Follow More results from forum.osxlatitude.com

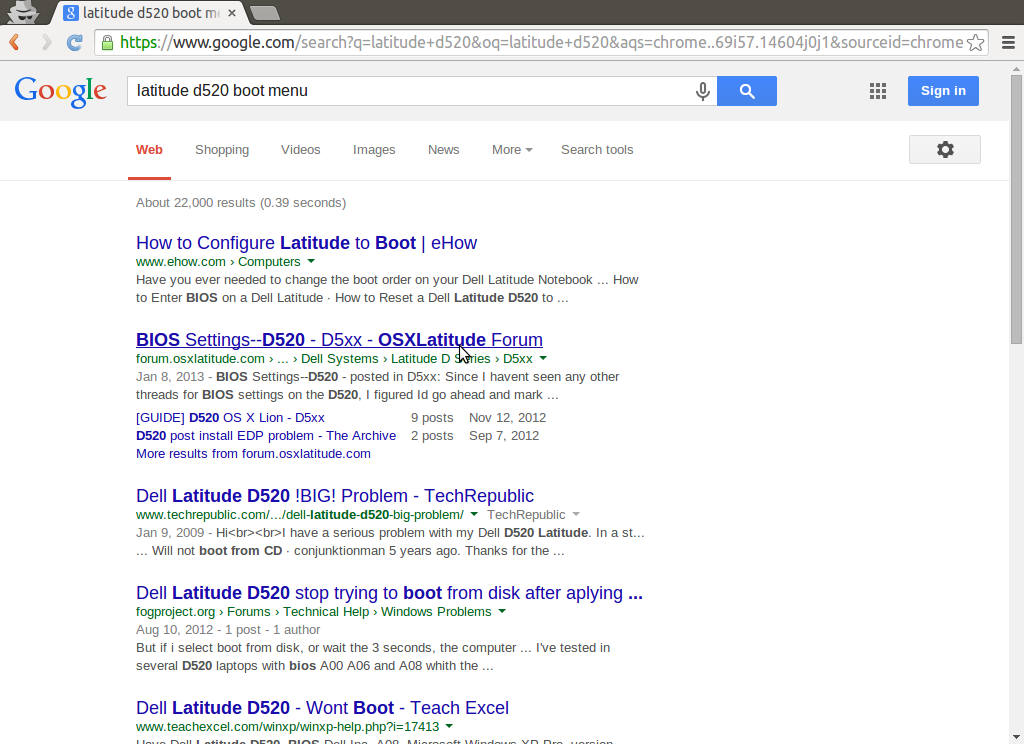click(253, 453)
